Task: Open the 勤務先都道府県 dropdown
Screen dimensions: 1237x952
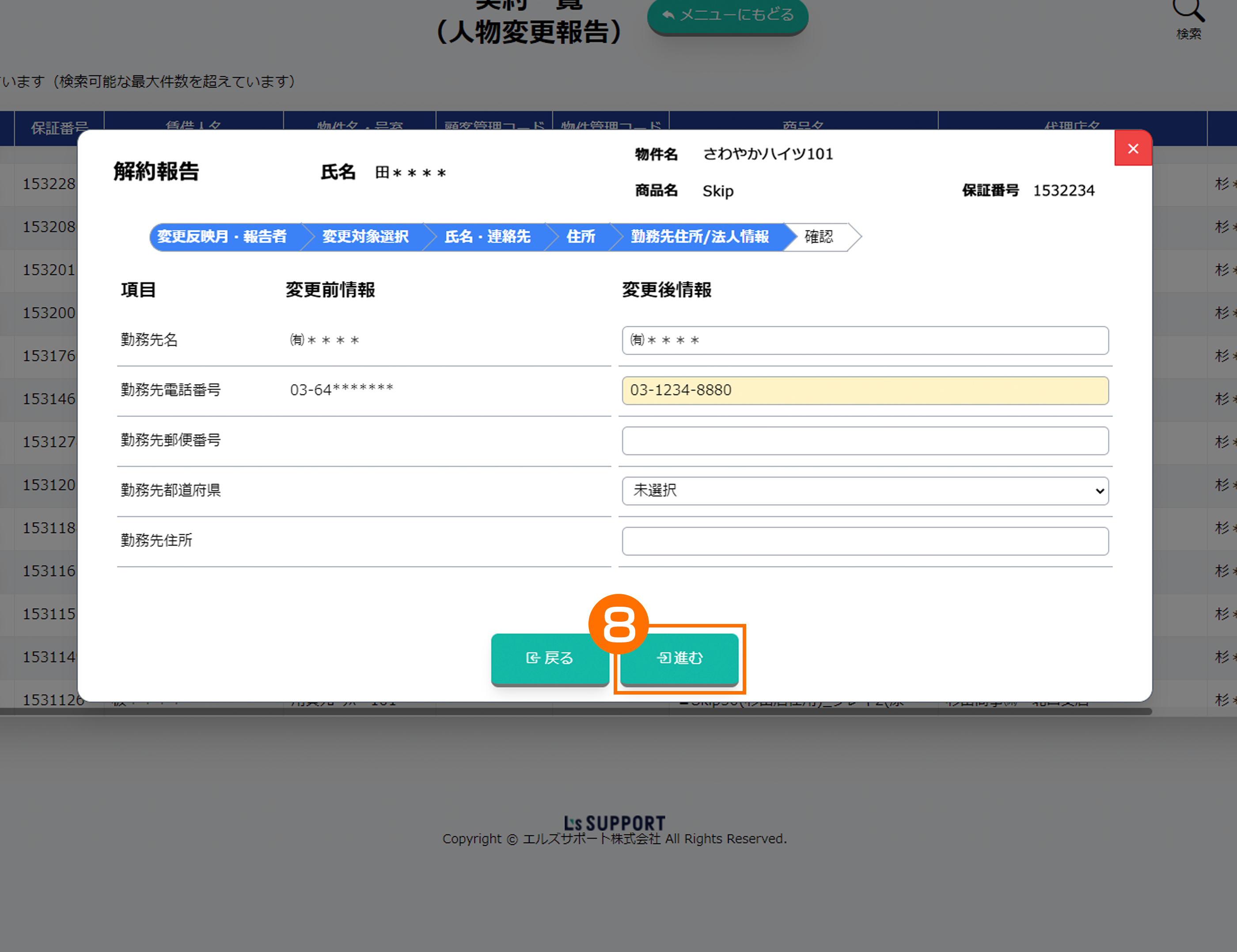Action: tap(865, 491)
